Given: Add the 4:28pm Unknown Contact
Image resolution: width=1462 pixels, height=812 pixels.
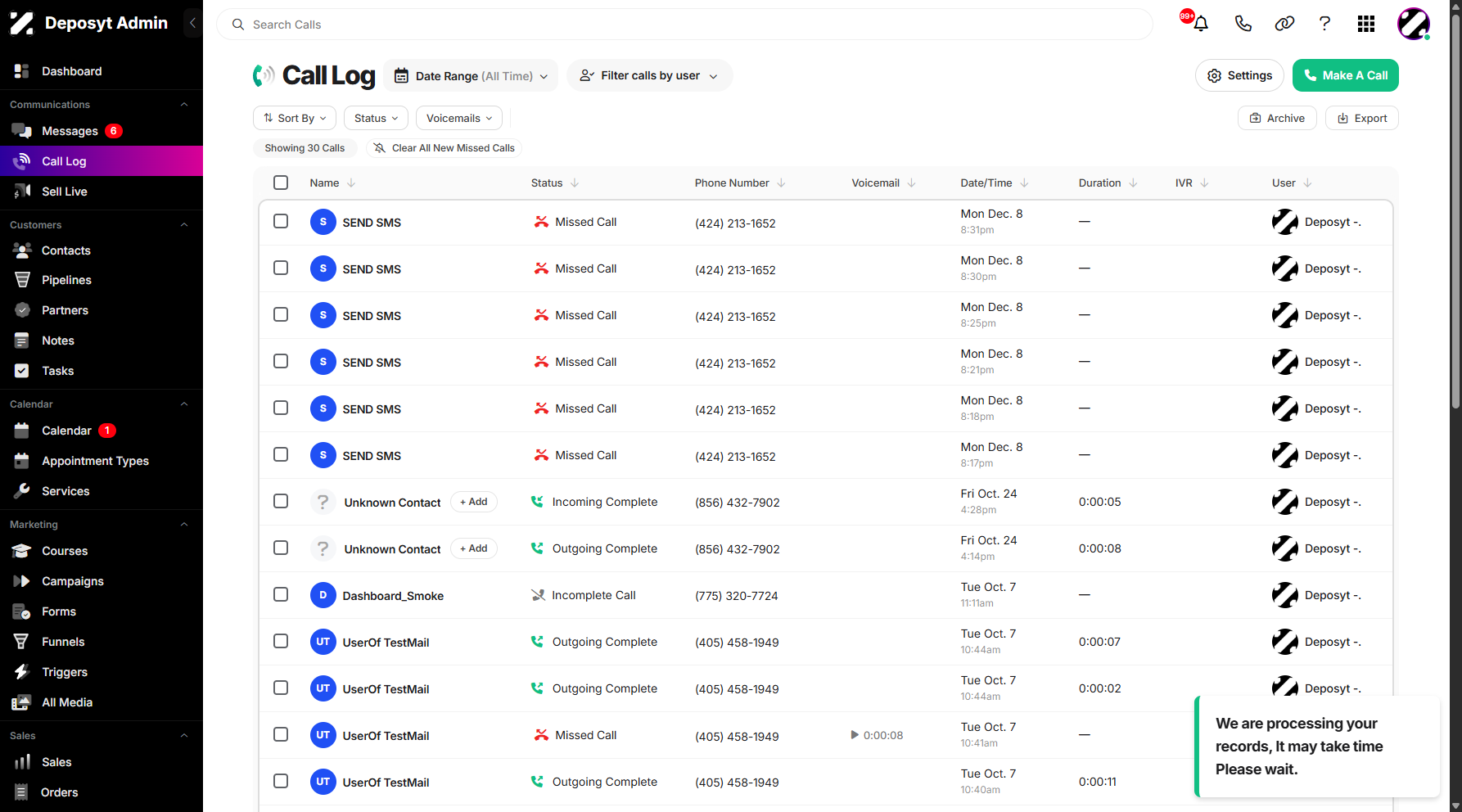Looking at the screenshot, I should click(474, 502).
